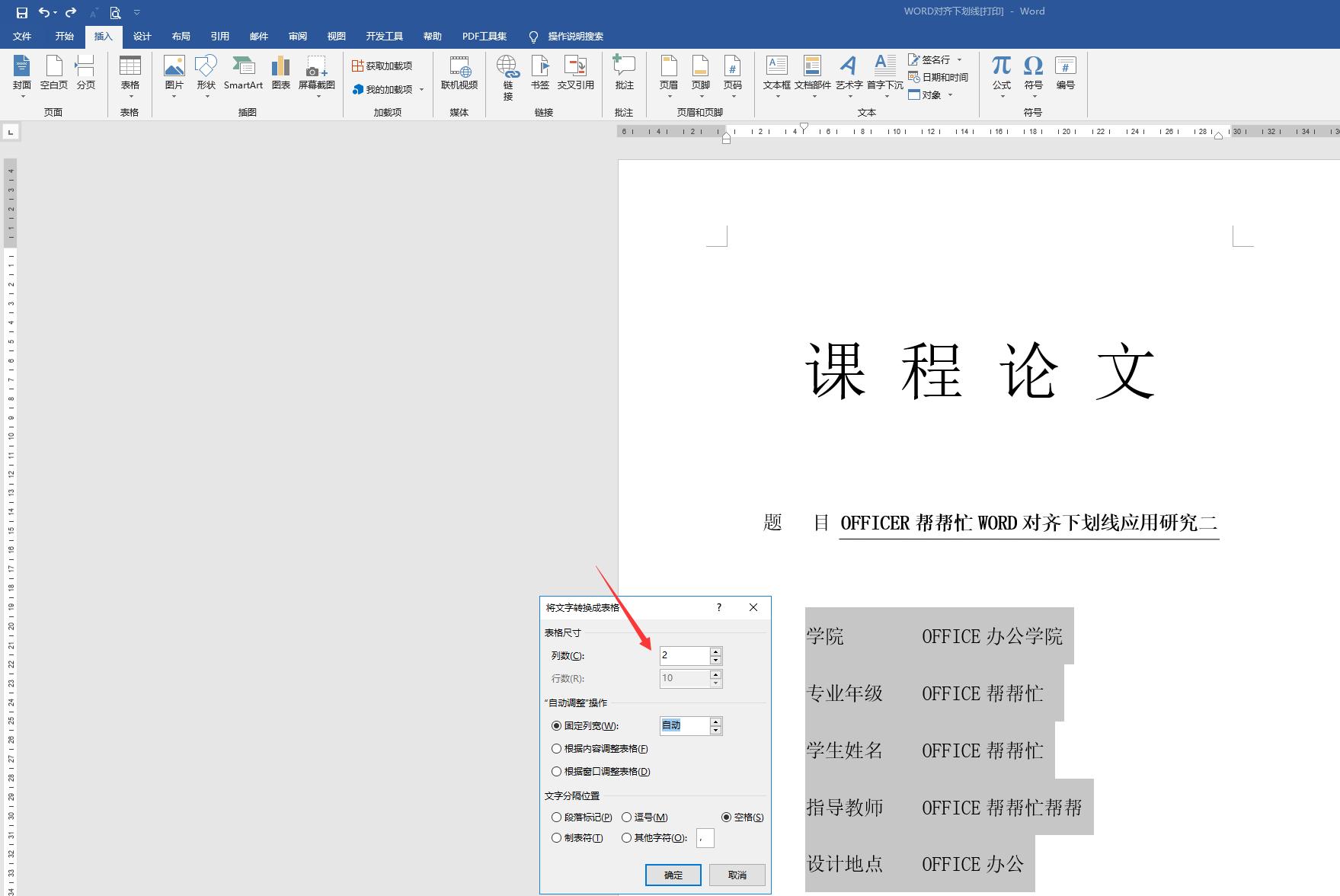Confirm dialog with 确定 button
This screenshot has width=1340, height=896.
coord(673,875)
